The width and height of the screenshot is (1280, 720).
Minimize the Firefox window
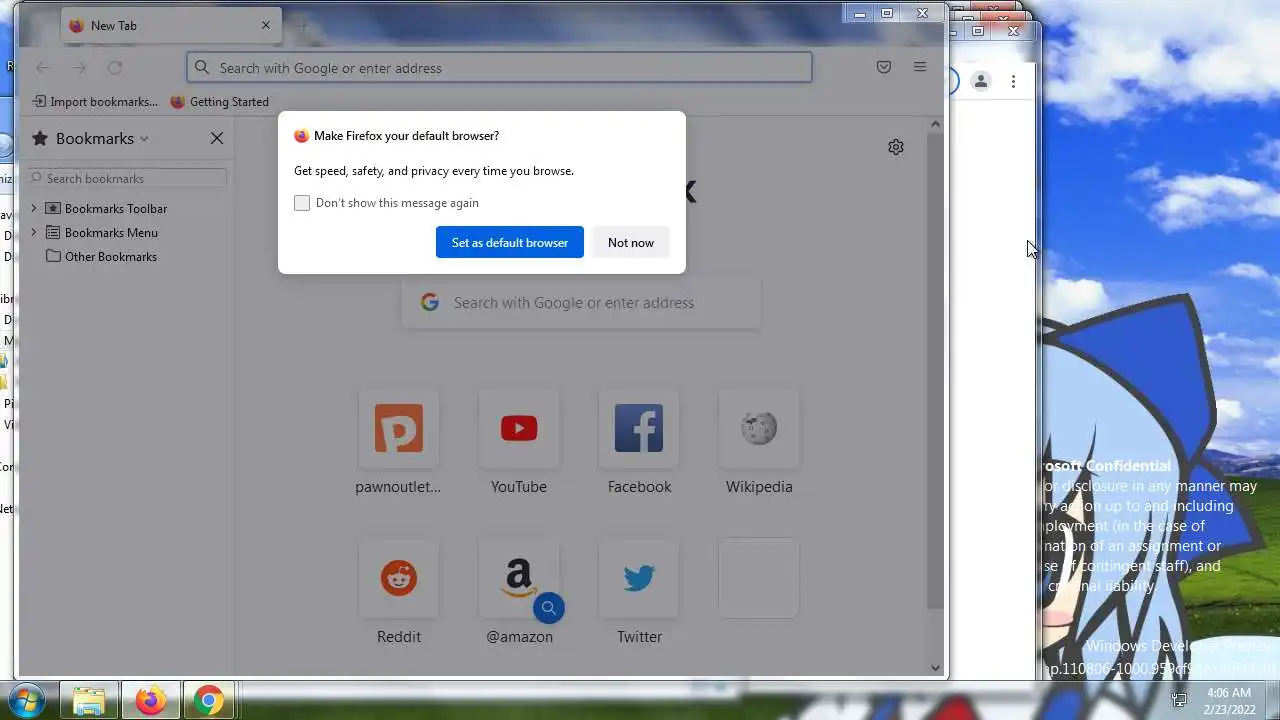tap(859, 14)
